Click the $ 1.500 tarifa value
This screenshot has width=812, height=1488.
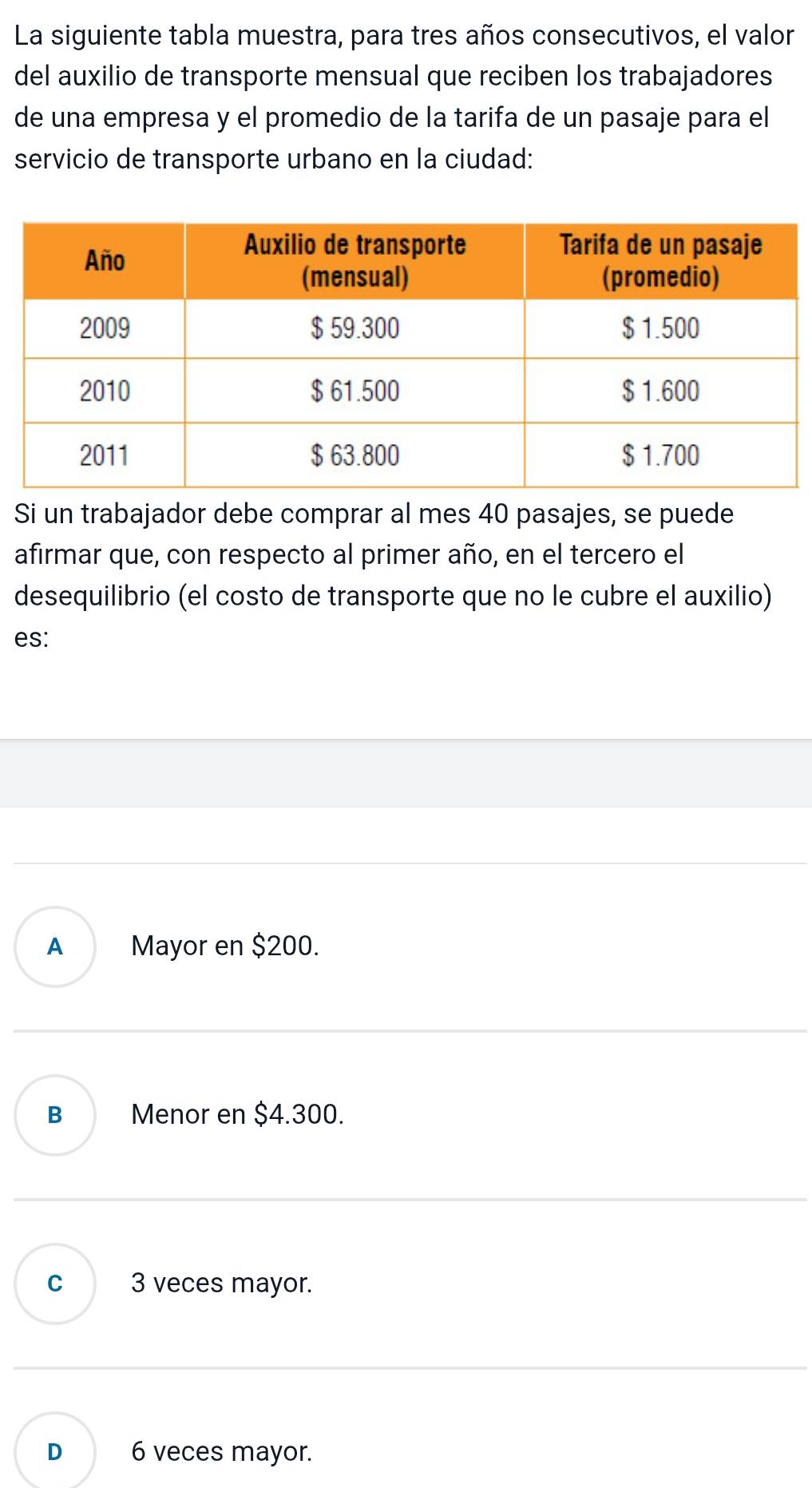(660, 328)
